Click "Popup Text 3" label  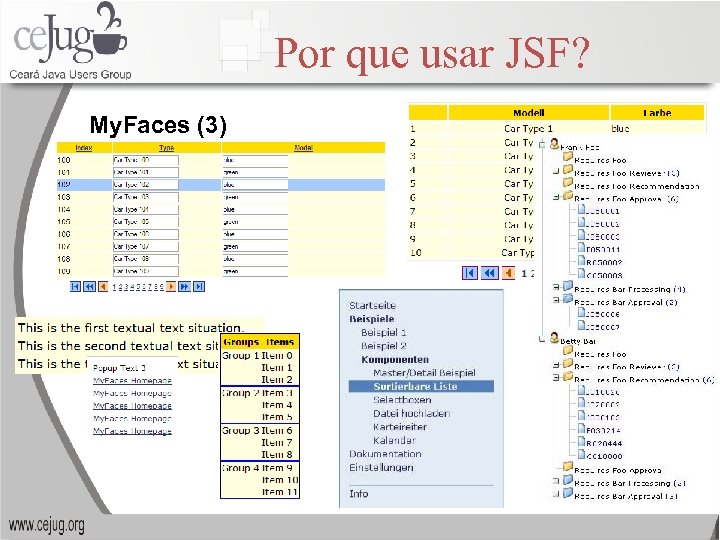pyautogui.click(x=119, y=368)
